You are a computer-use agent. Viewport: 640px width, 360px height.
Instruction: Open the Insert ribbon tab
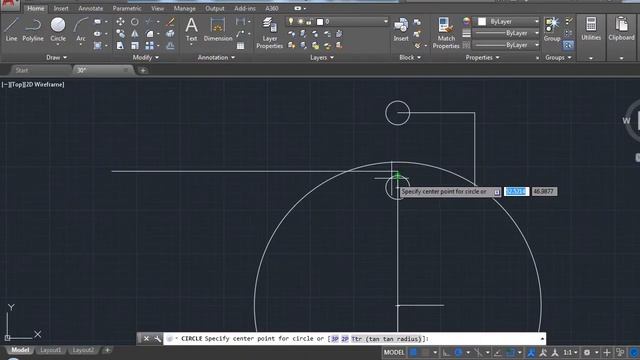pos(61,8)
